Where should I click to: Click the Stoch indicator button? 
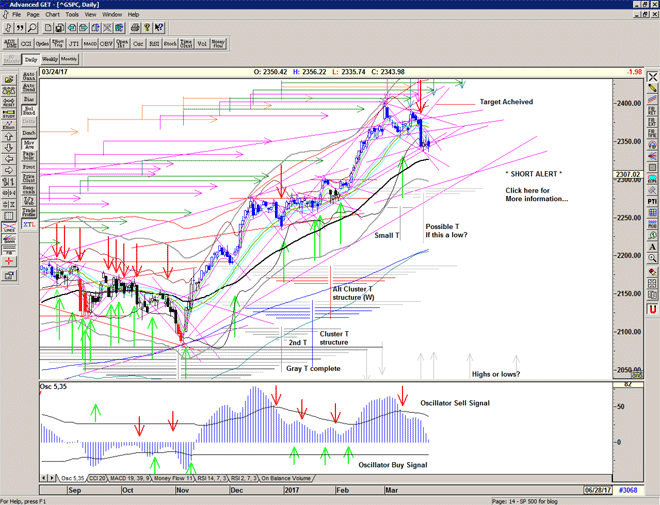tap(170, 44)
